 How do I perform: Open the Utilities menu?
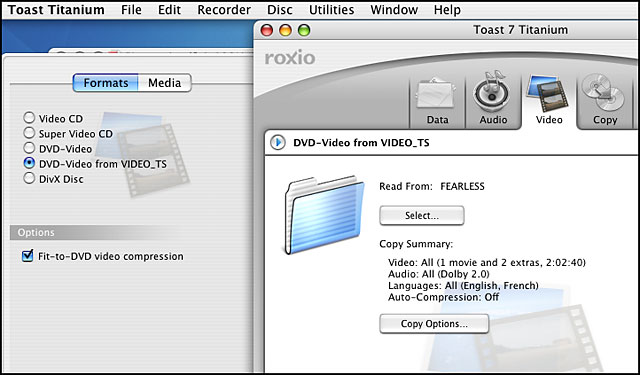coord(331,10)
